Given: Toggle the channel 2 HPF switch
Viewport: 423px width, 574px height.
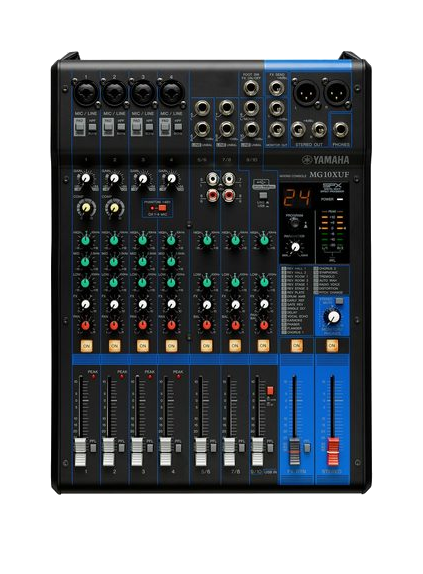Looking at the screenshot, I should [120, 127].
